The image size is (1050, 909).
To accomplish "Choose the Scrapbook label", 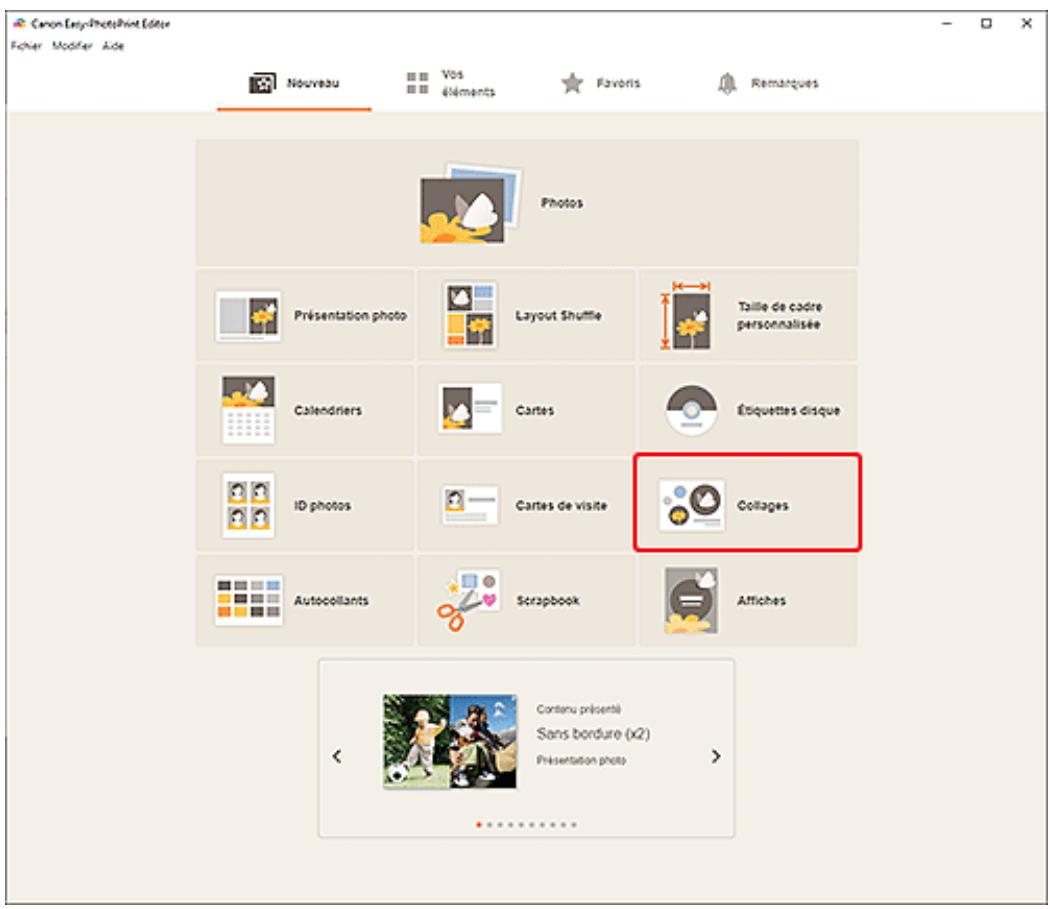I will tap(548, 600).
